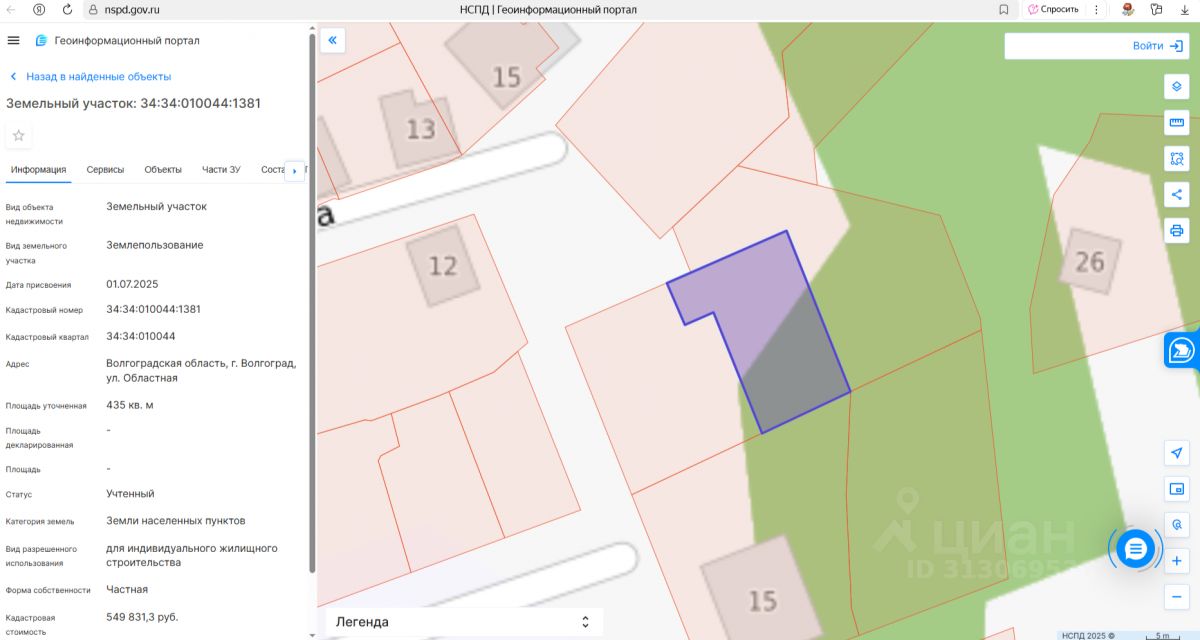1200x640 pixels.
Task: Print the map with the printer icon
Action: click(1177, 231)
